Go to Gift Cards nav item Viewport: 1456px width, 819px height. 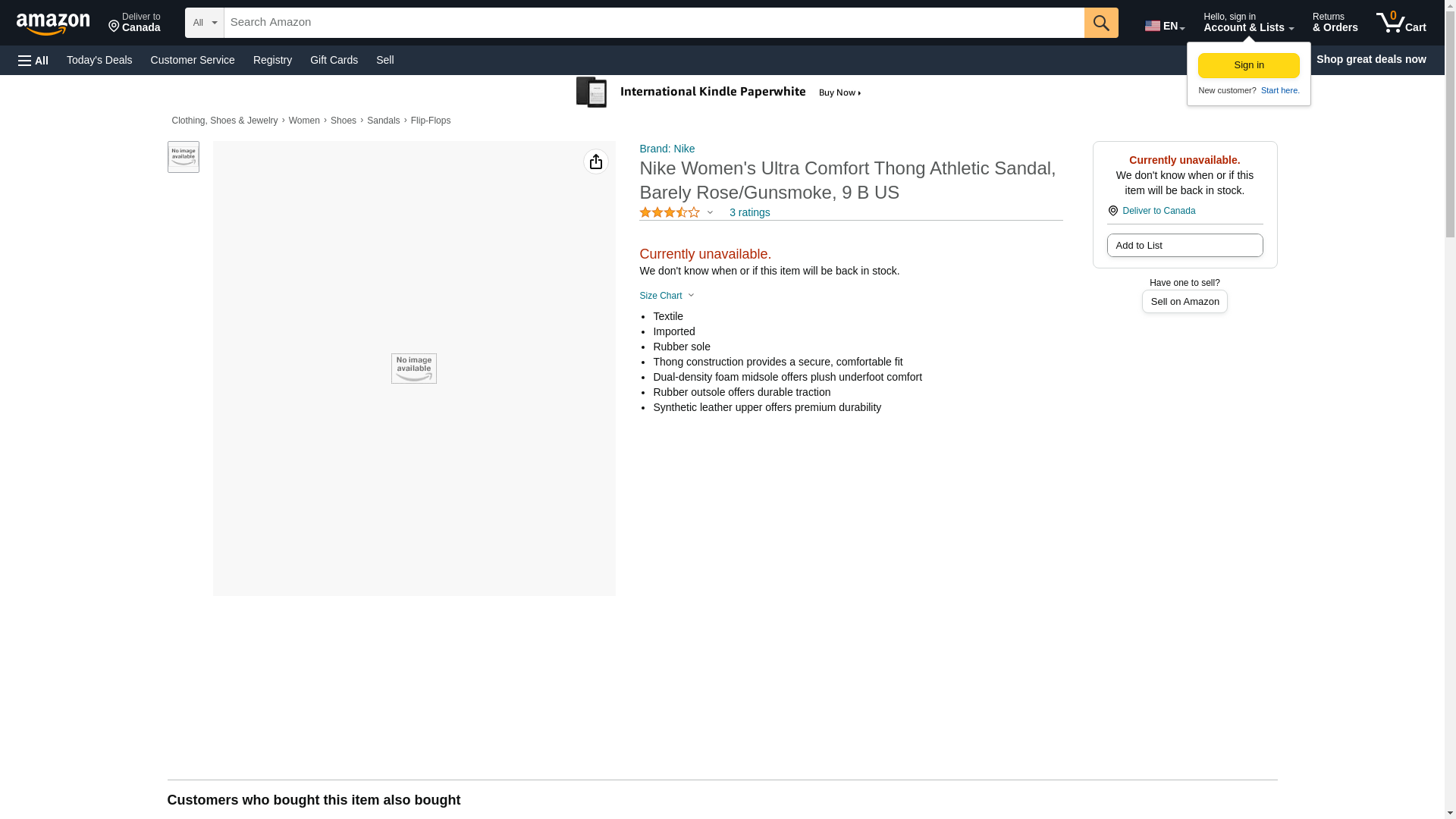point(334,60)
